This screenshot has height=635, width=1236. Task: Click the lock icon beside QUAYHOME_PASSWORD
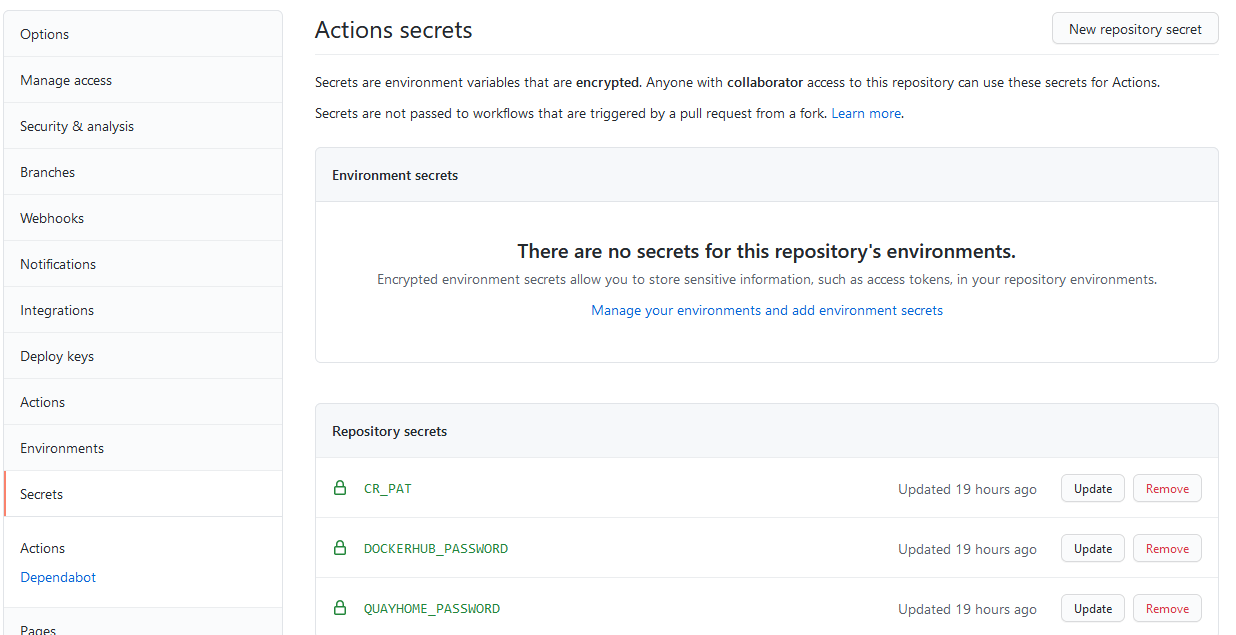(x=340, y=608)
